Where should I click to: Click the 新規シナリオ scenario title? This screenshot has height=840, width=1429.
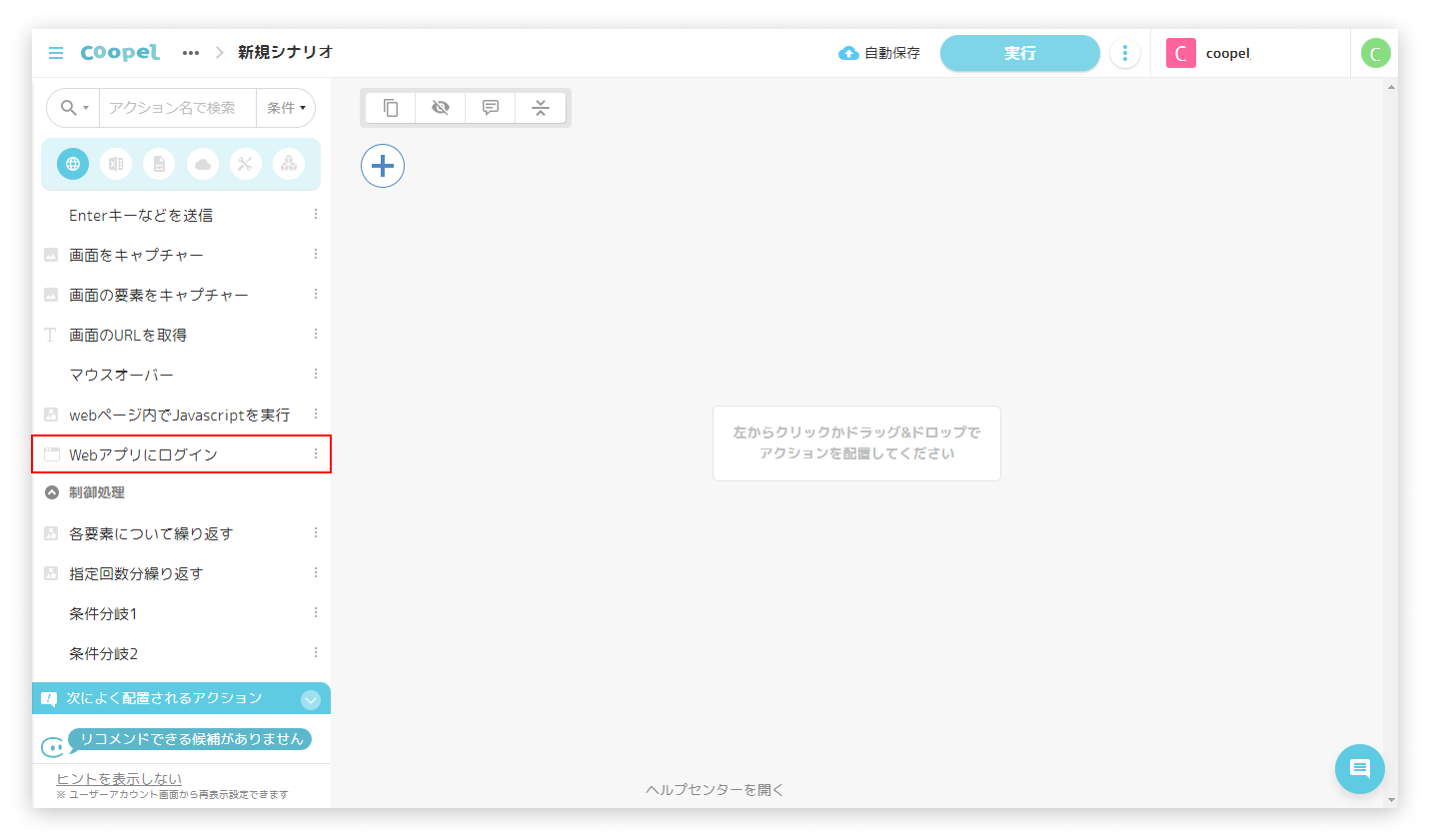[x=286, y=52]
